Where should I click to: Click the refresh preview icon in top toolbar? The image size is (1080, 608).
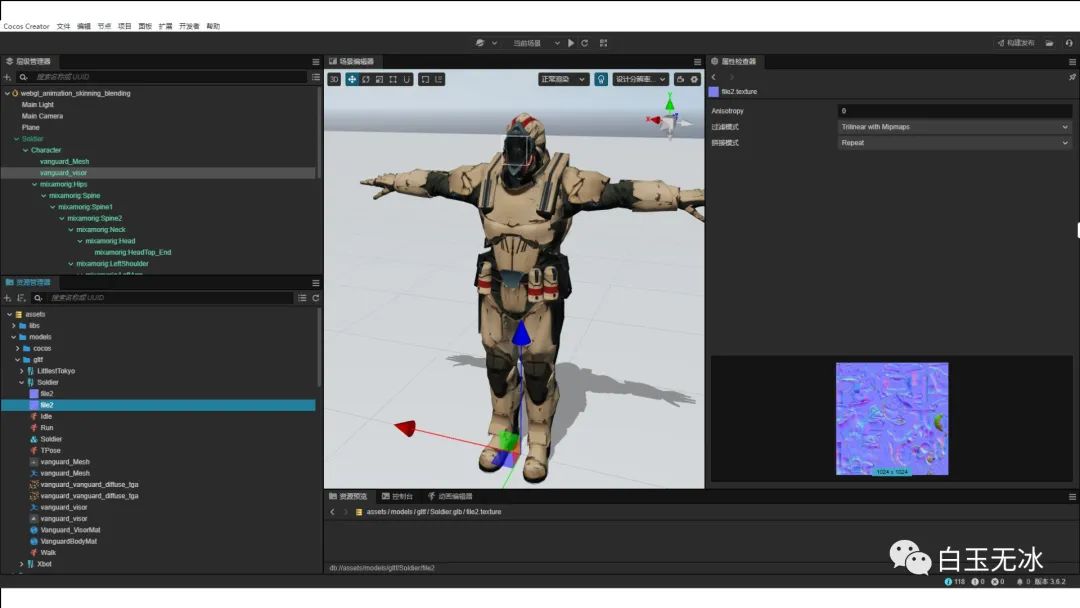585,43
